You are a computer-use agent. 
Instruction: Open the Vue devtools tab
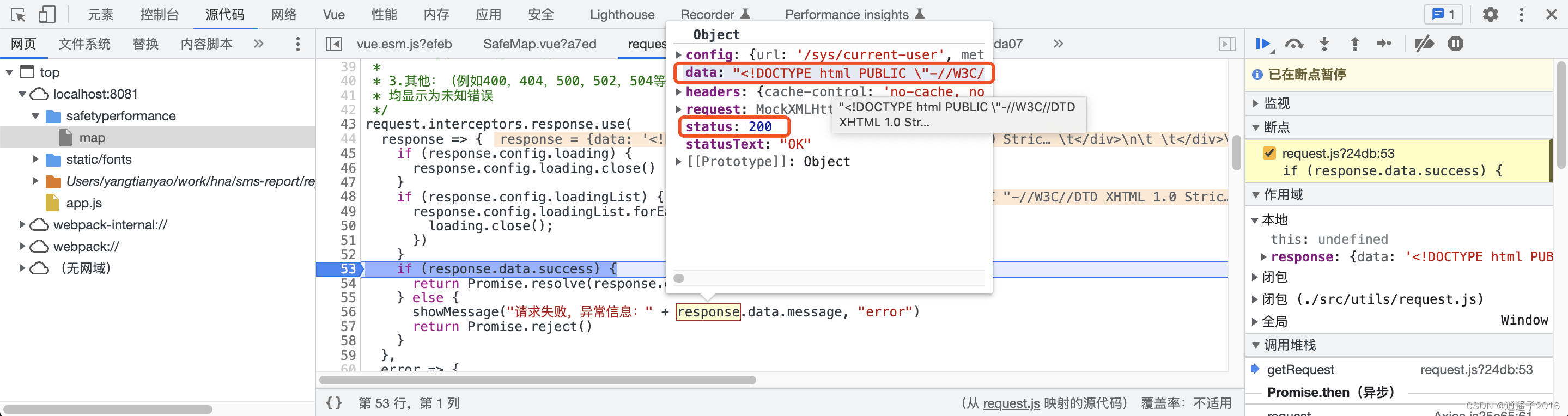333,14
